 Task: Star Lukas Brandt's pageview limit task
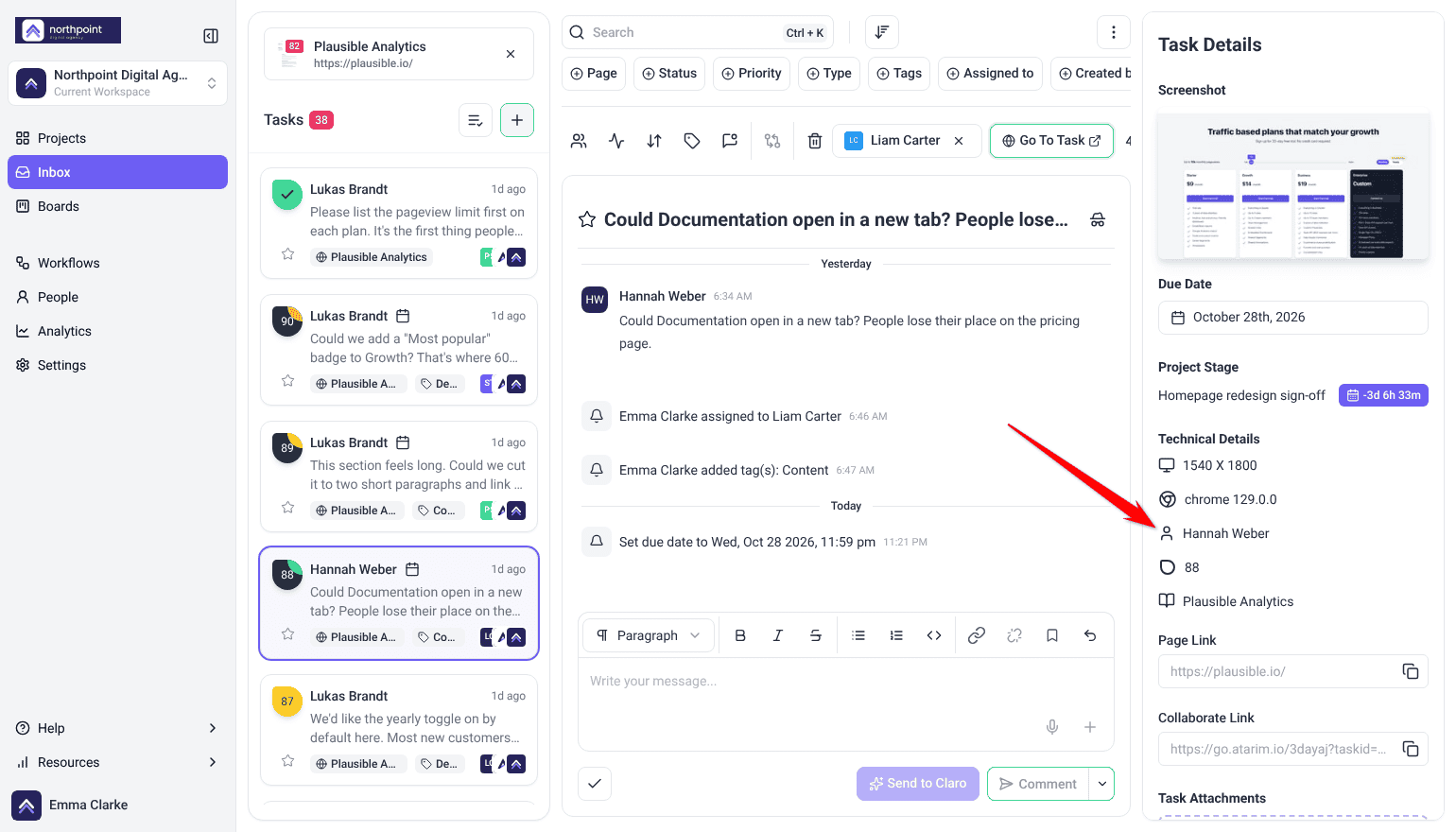coord(288,254)
